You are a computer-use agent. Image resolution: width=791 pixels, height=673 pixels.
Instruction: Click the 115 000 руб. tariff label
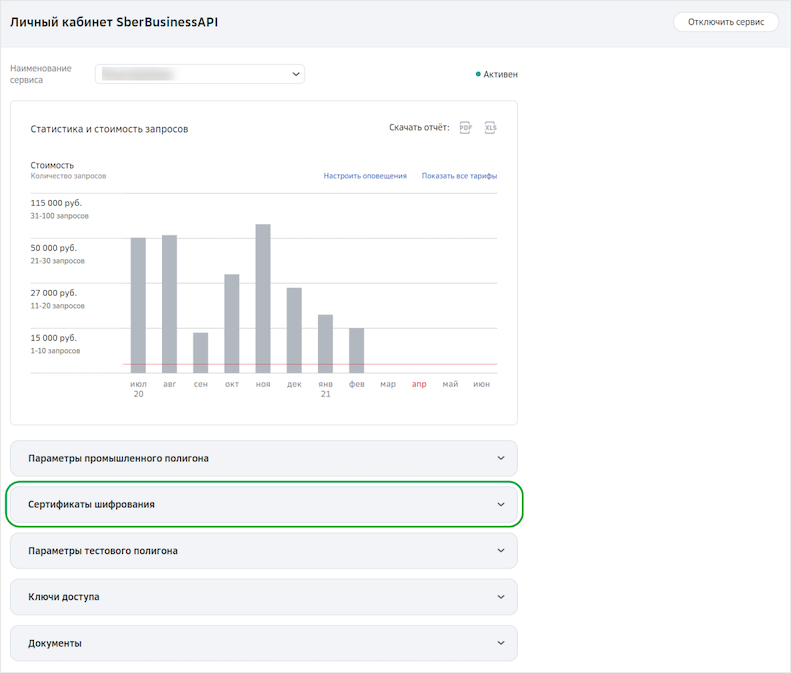(56, 203)
